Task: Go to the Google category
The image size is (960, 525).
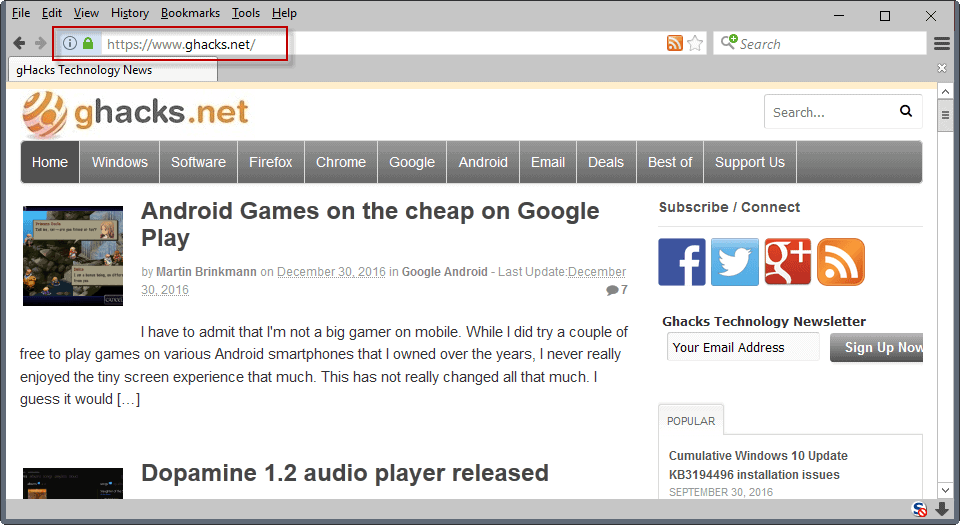Action: click(412, 162)
